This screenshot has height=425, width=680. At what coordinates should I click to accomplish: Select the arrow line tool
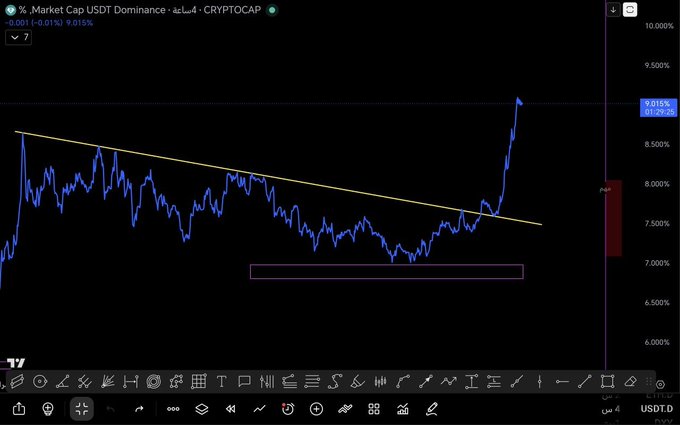click(x=426, y=382)
